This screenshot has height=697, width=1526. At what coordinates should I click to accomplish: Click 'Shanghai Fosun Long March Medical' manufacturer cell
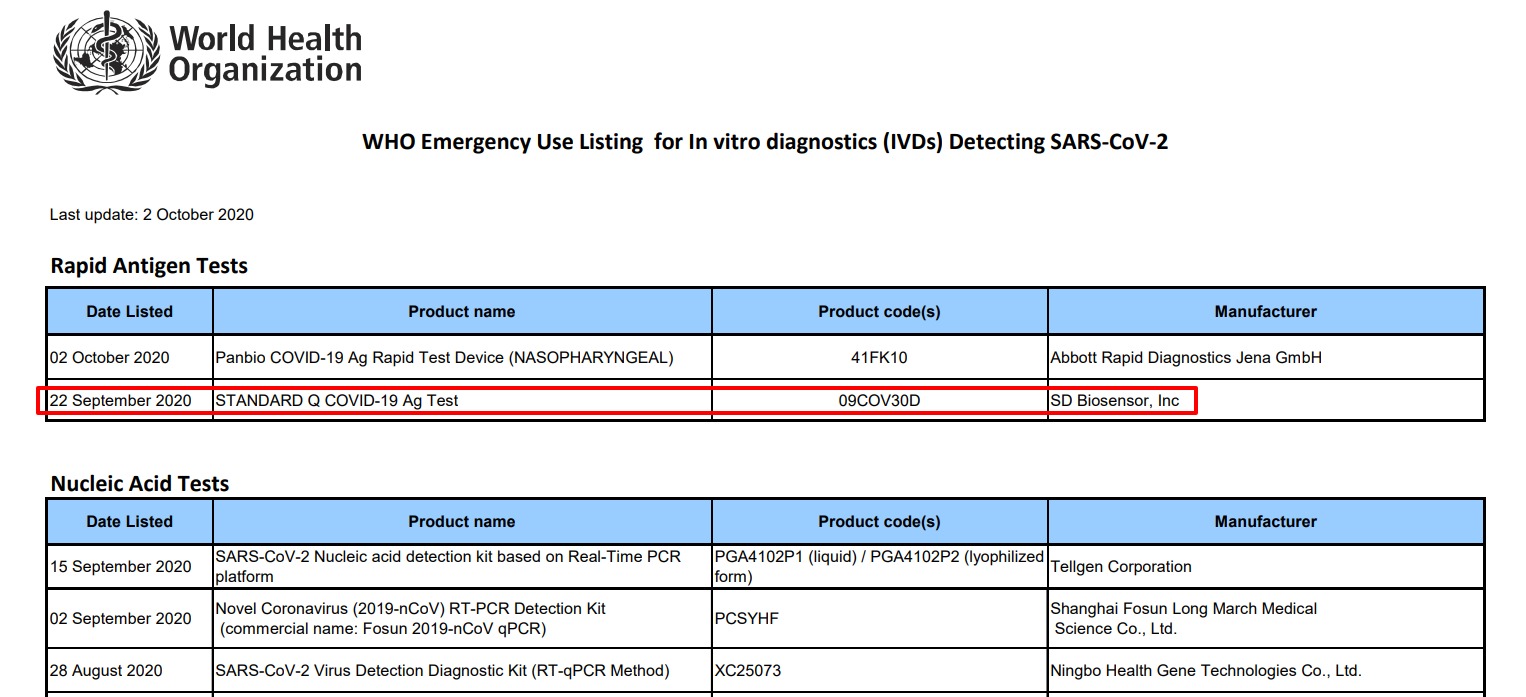[x=1266, y=619]
